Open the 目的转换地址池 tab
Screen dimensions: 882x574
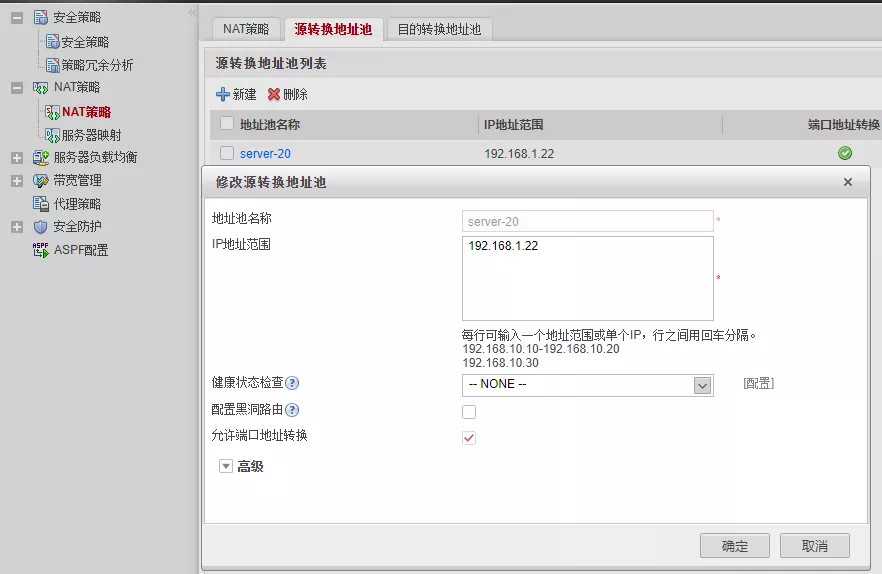(439, 29)
